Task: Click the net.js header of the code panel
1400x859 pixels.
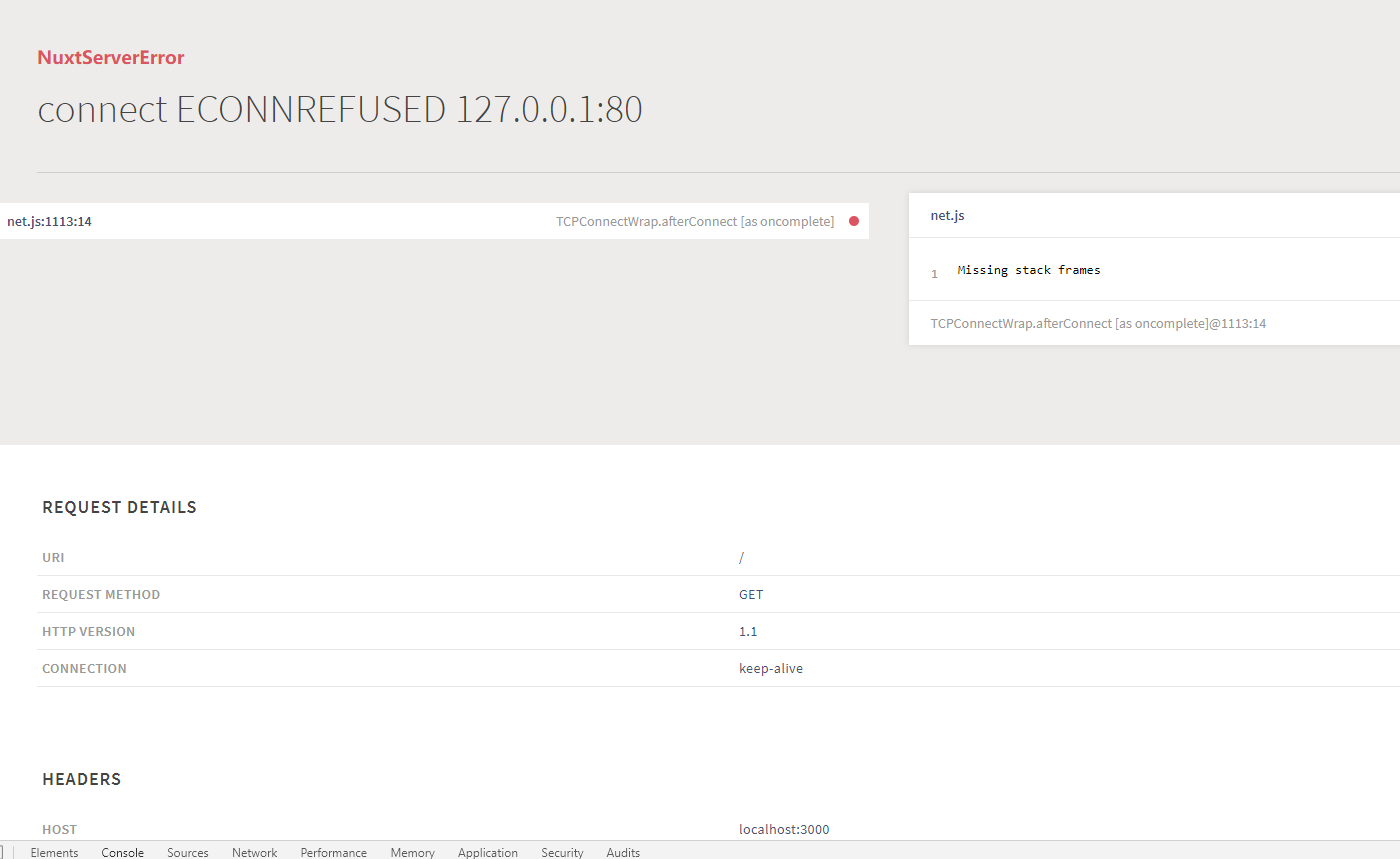Action: click(x=948, y=215)
